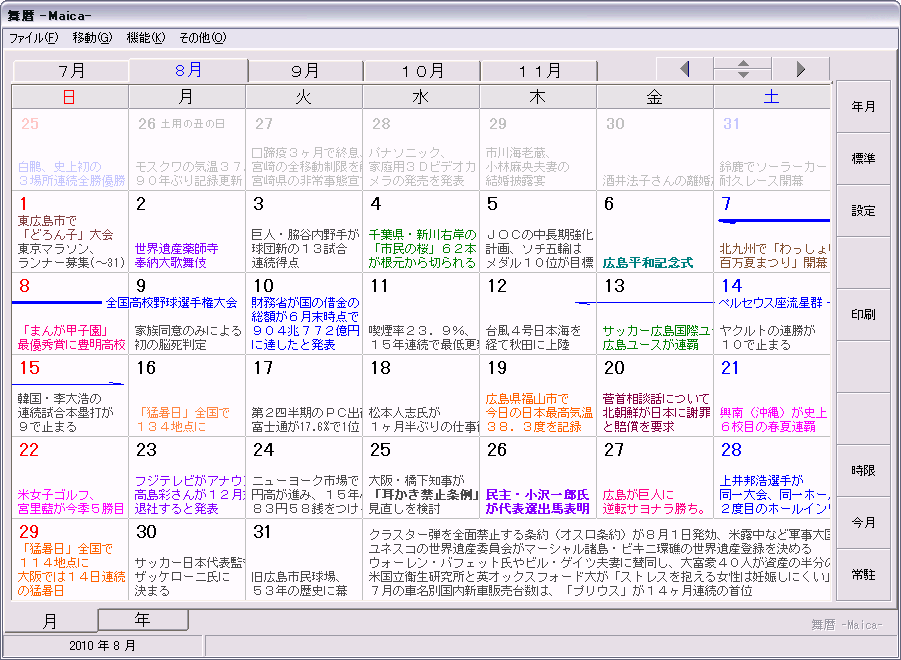The height and width of the screenshot is (660, 901).
Task: Select the 月 view tab at bottom
Action: click(x=50, y=620)
